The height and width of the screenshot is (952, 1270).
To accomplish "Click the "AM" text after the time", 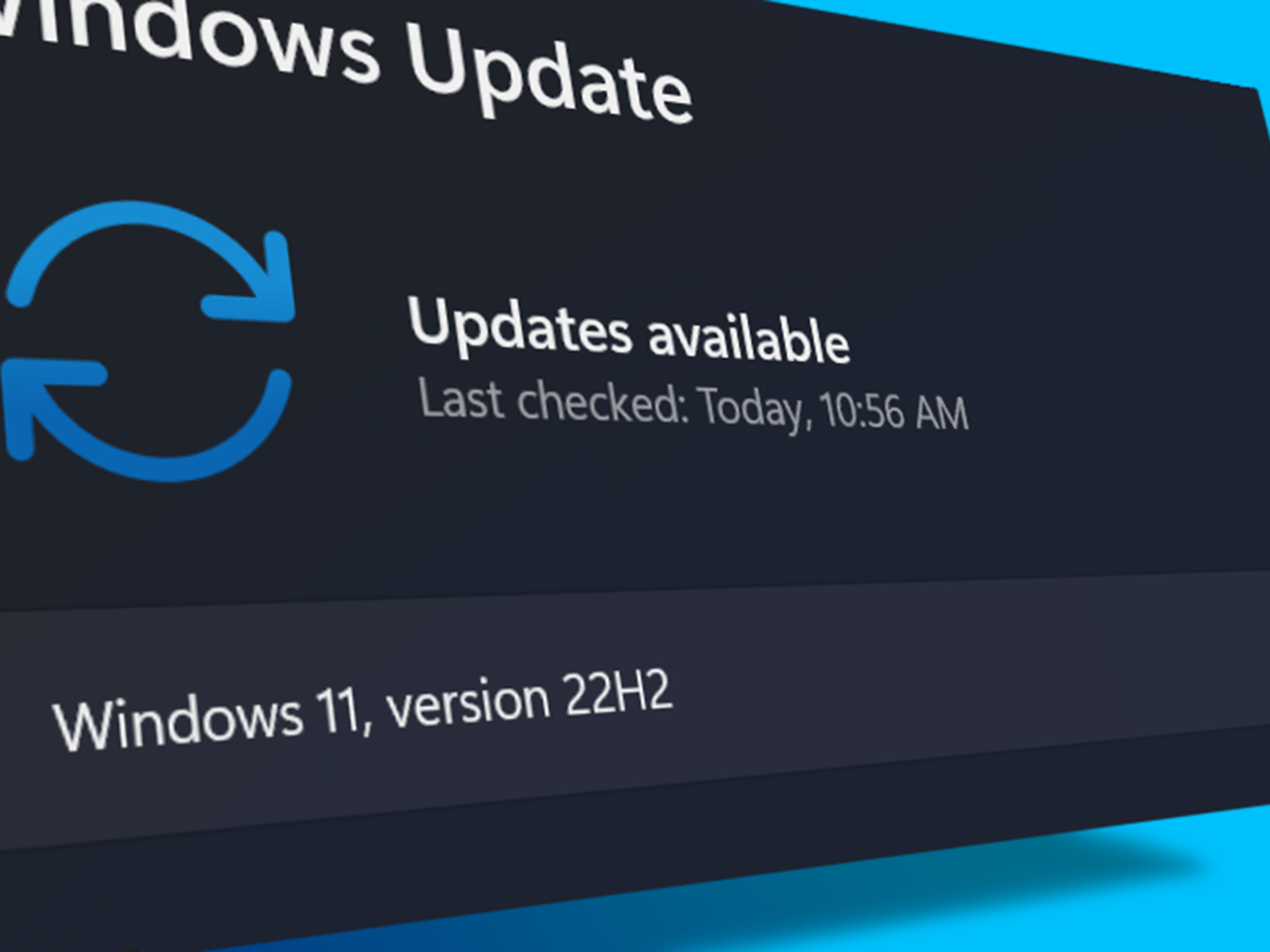I will coord(942,413).
